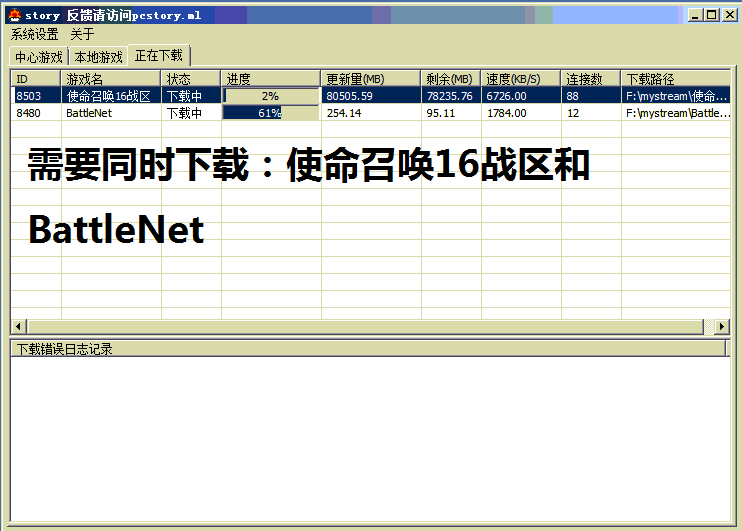742x531 pixels.
Task: Click the BattleNet game name cell
Action: 89,113
